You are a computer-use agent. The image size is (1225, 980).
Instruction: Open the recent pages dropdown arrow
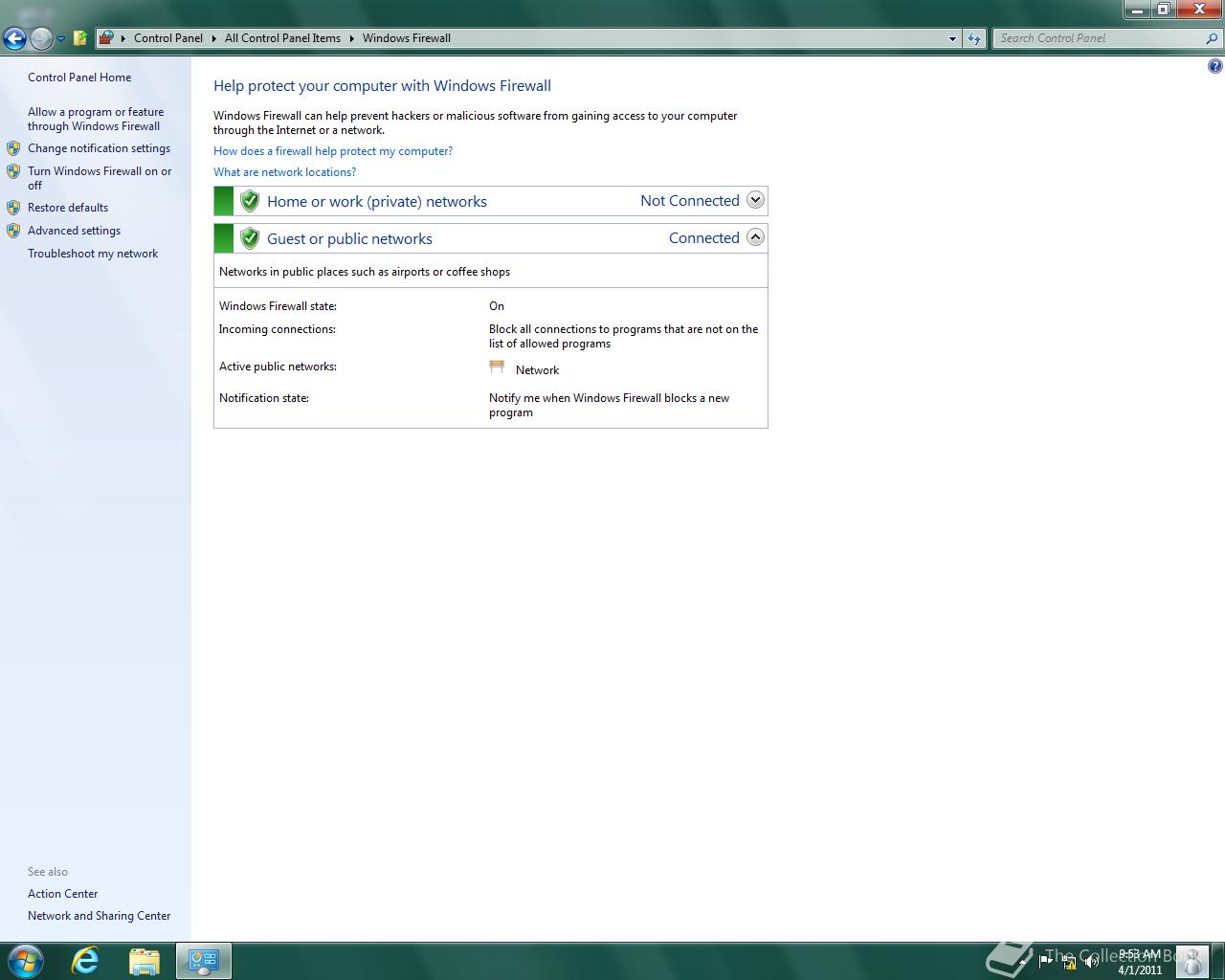(60, 39)
